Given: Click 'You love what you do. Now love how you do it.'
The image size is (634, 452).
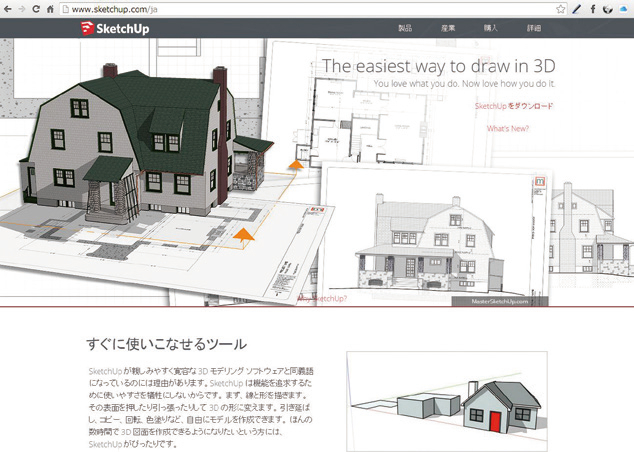Looking at the screenshot, I should (464, 84).
